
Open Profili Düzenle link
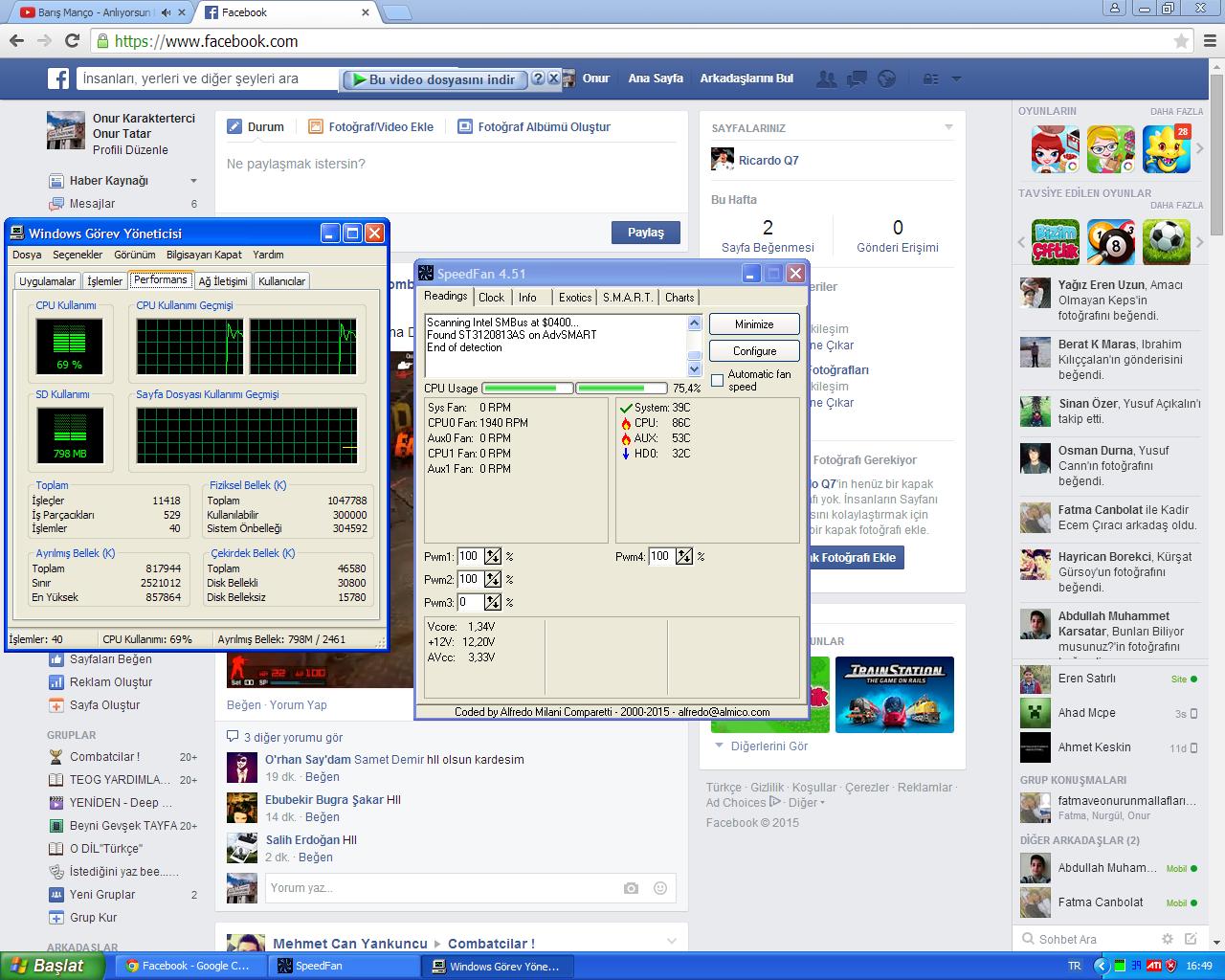point(130,150)
